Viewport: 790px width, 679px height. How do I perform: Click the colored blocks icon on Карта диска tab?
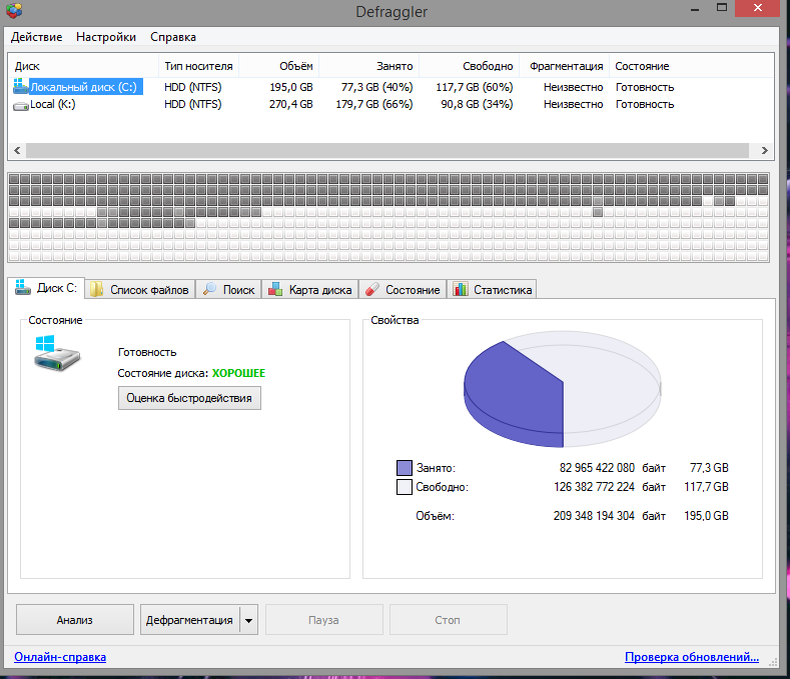pos(275,289)
